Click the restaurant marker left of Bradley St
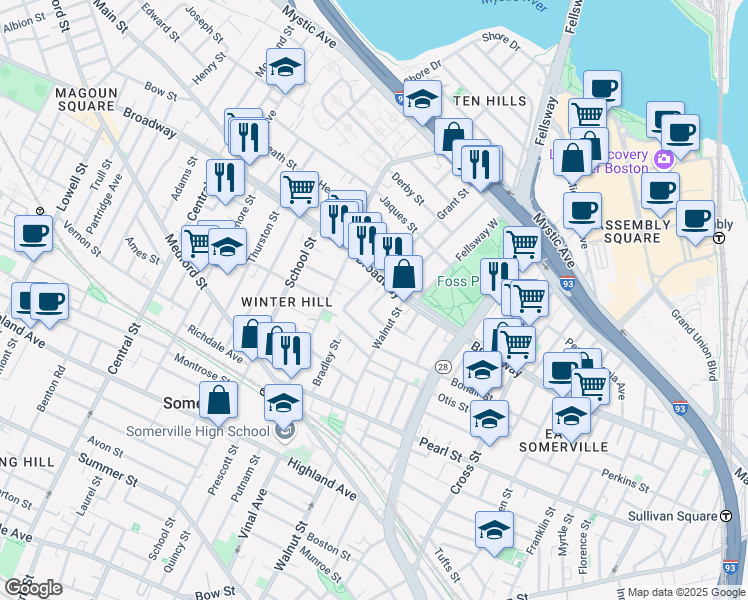 pos(291,352)
